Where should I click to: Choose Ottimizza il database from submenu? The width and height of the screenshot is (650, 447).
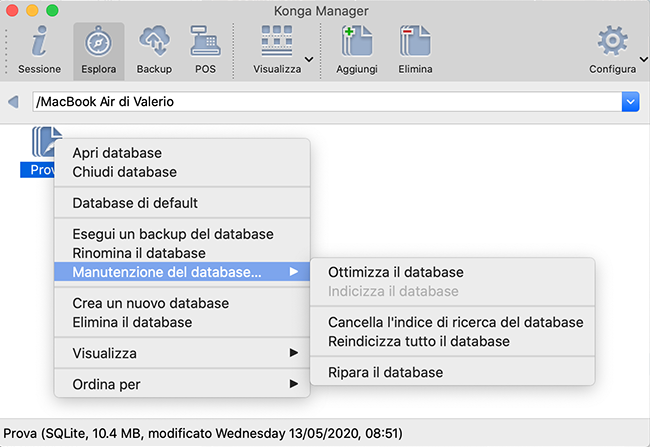click(396, 272)
